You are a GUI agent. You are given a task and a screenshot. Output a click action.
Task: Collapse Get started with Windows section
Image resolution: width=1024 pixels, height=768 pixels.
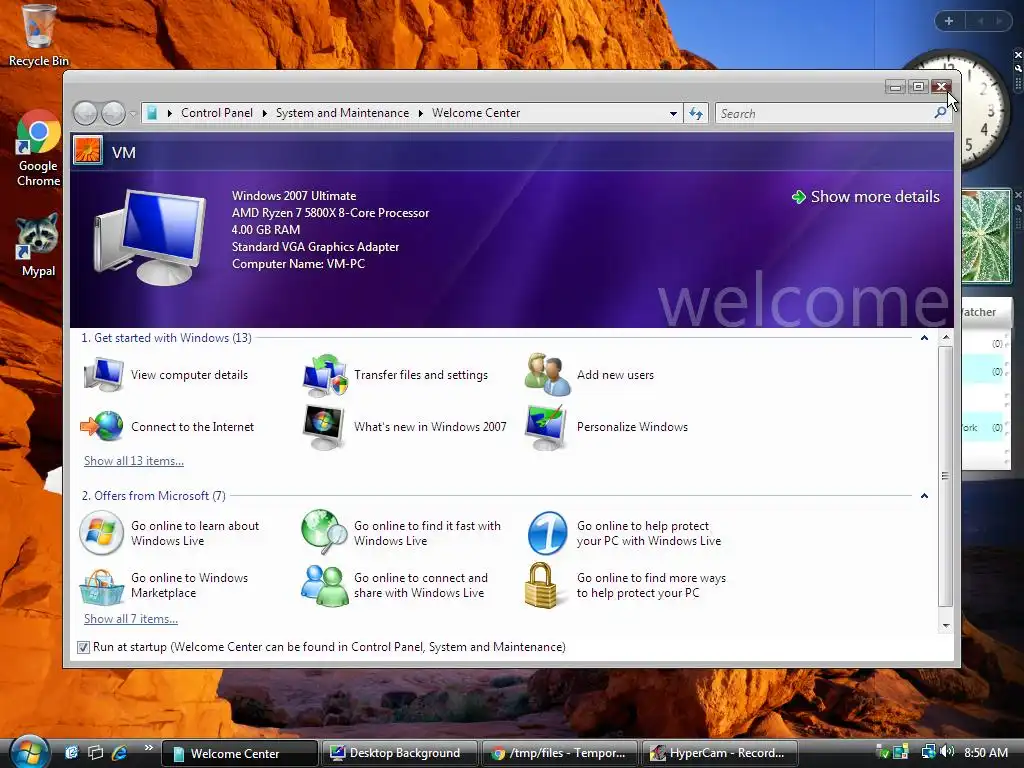(924, 338)
